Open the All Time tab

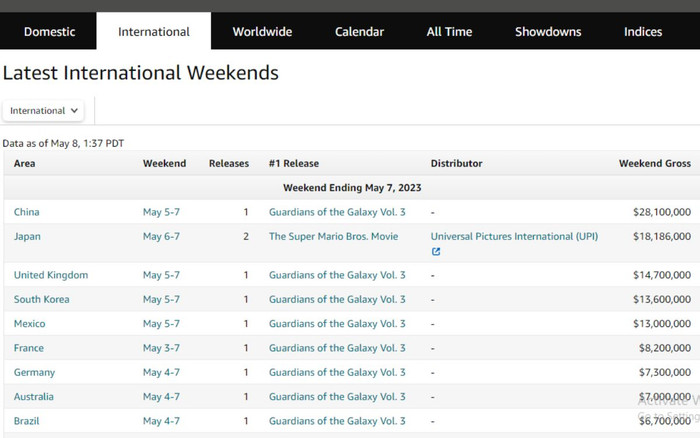pos(449,32)
